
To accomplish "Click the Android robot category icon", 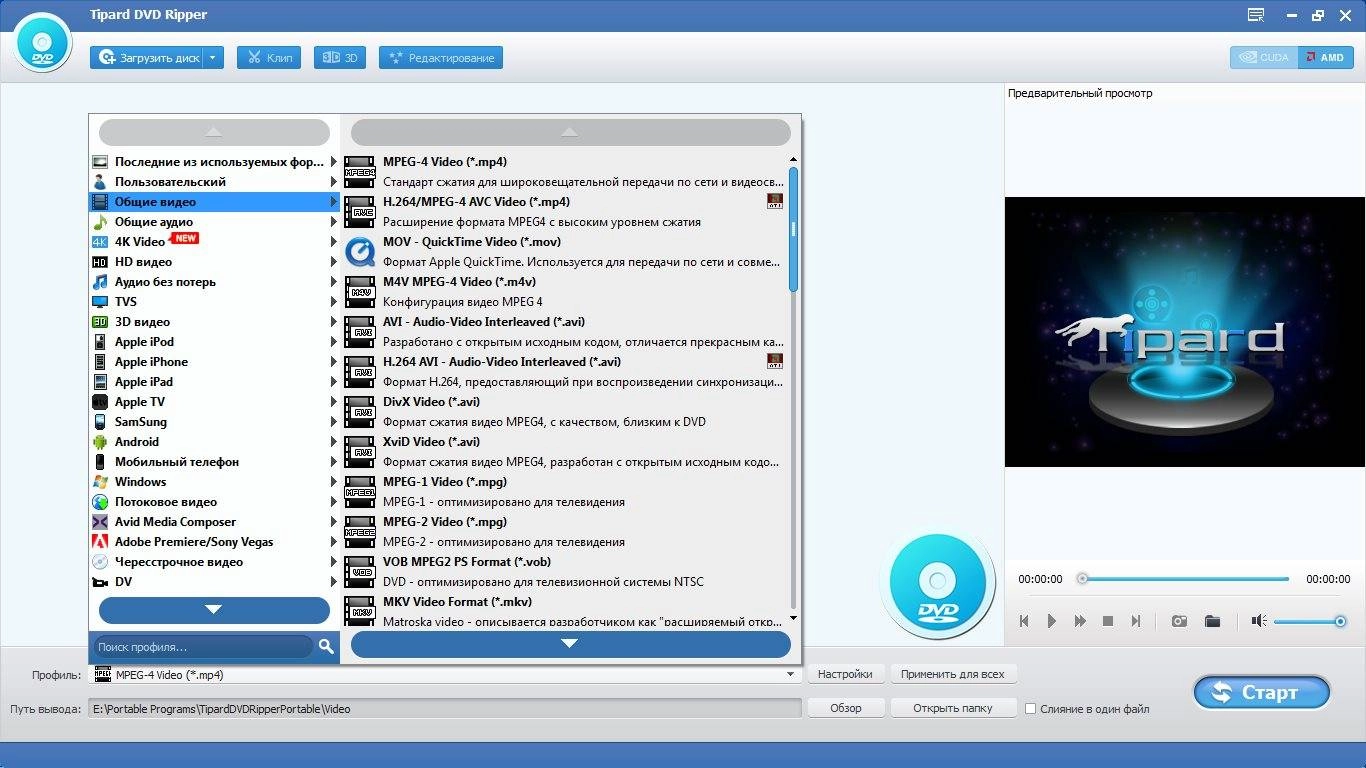I will coord(100,442).
